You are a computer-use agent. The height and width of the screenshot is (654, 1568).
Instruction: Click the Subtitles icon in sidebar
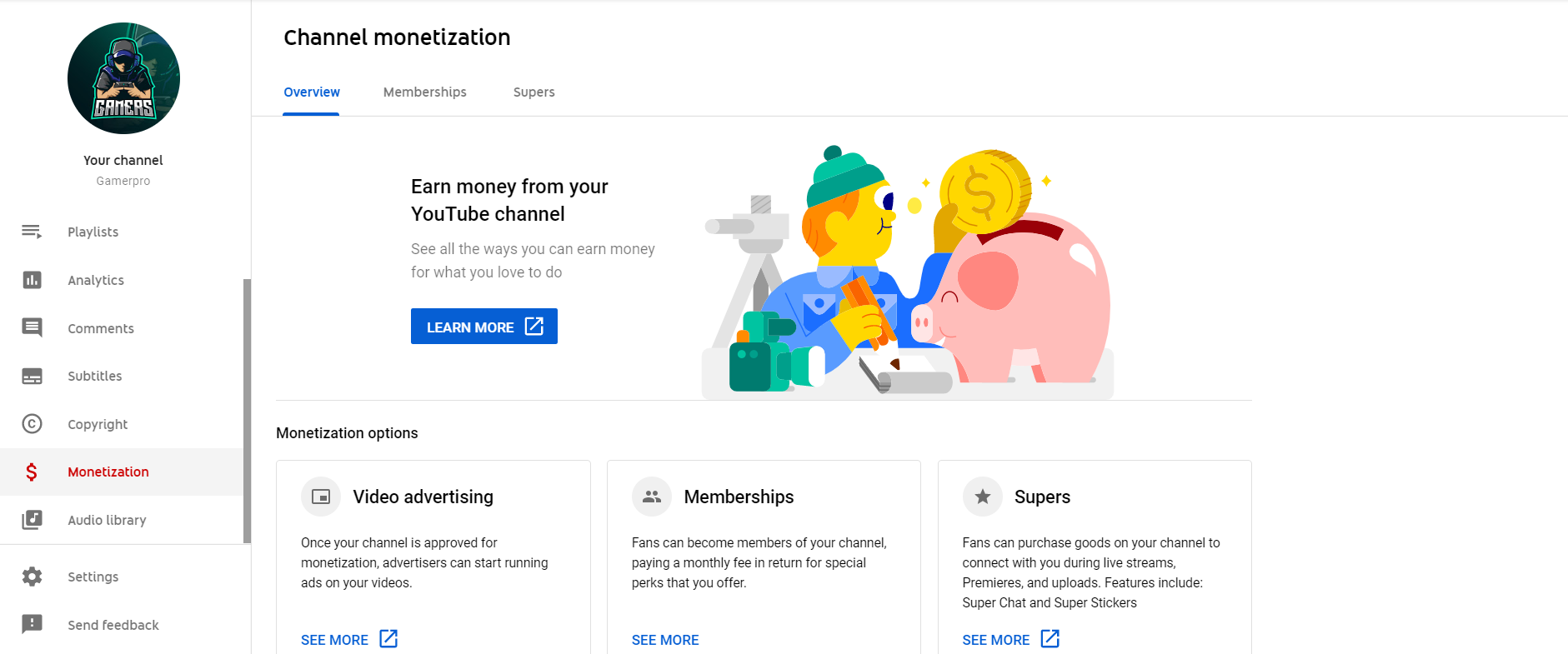pyautogui.click(x=32, y=377)
